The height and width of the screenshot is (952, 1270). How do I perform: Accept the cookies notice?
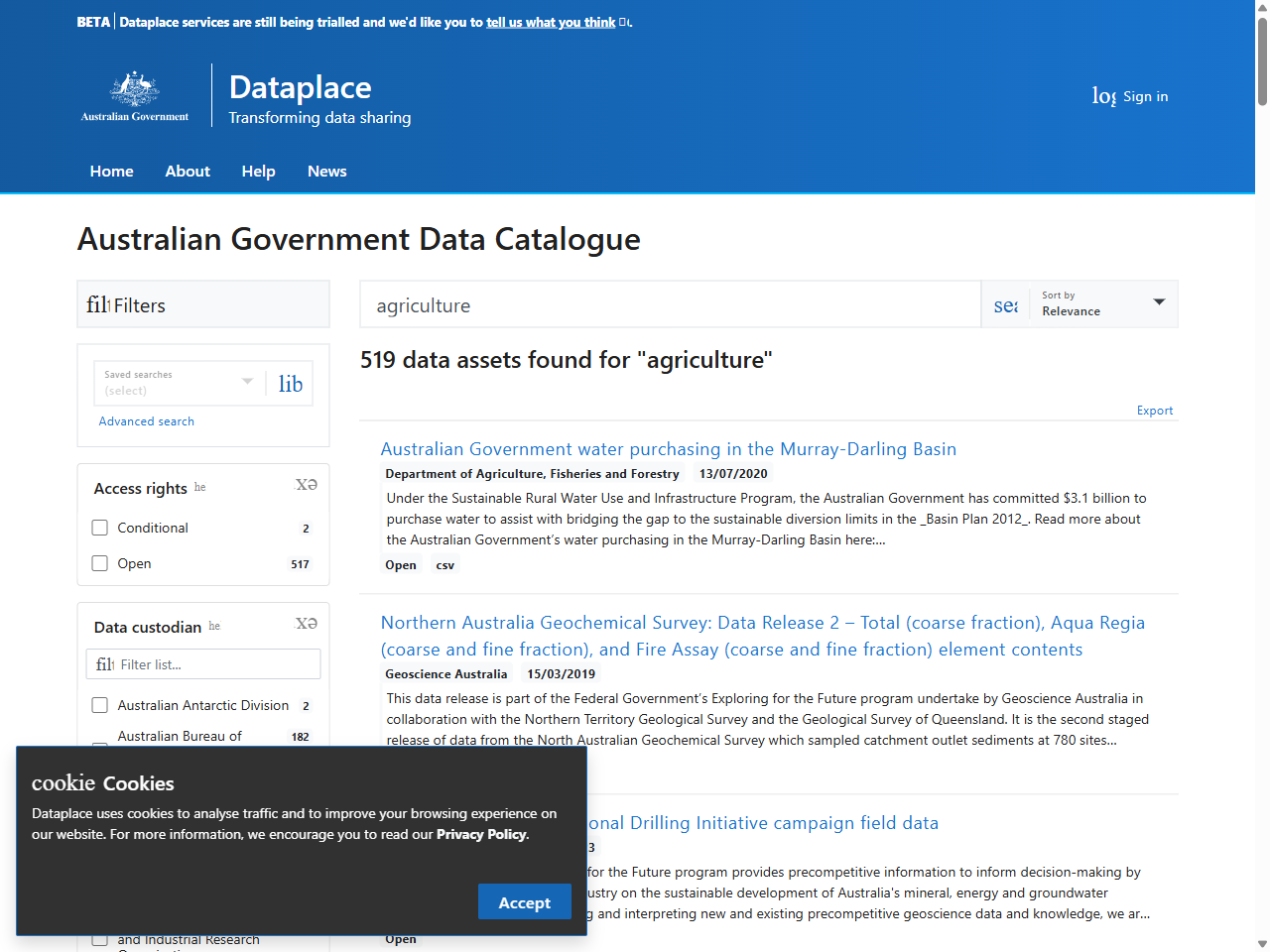point(524,901)
